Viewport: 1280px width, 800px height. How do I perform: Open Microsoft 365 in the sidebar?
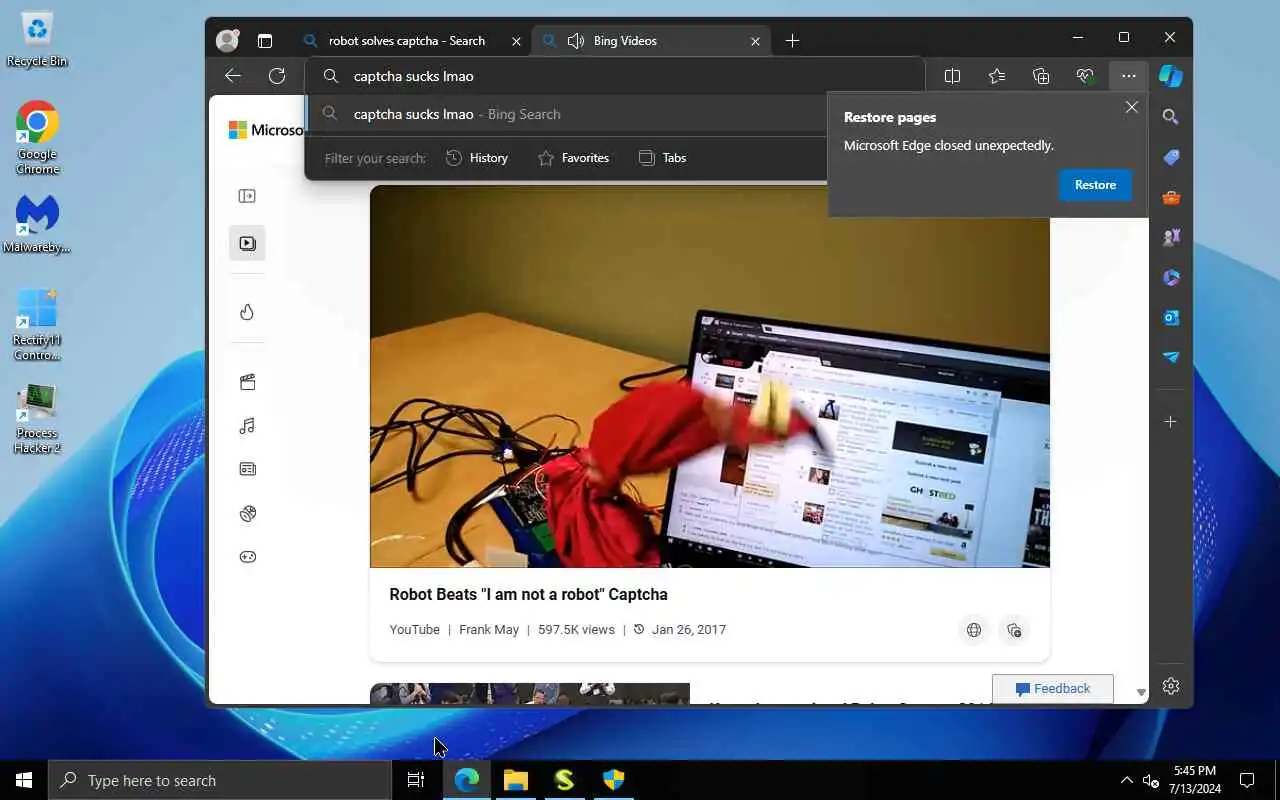click(x=1171, y=277)
